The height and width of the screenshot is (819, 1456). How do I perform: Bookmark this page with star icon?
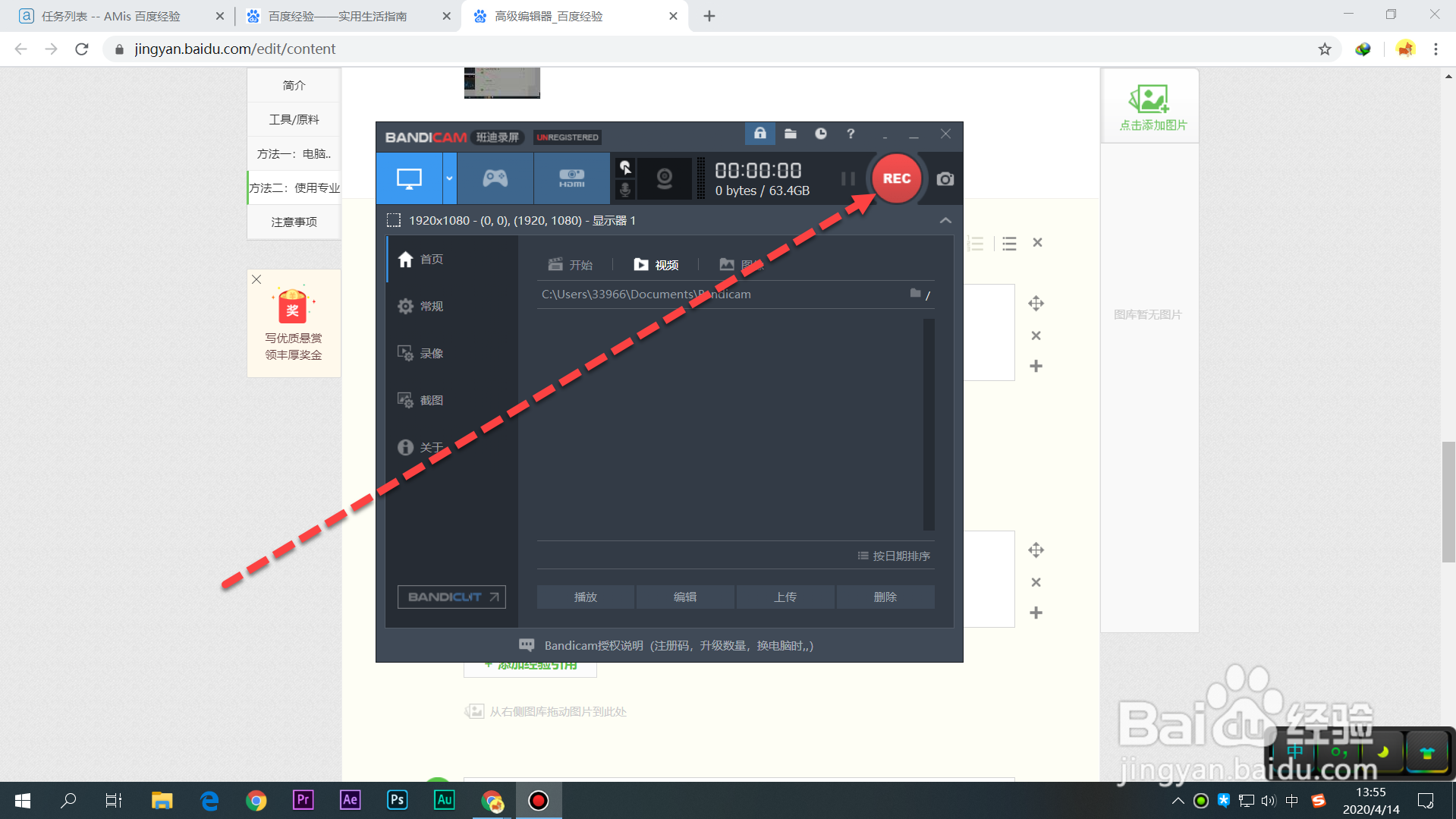[1325, 49]
